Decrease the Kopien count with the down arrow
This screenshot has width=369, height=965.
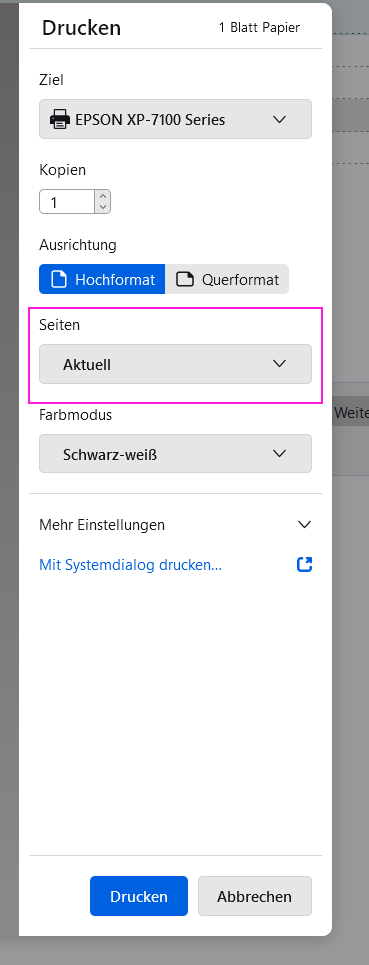pyautogui.click(x=103, y=207)
